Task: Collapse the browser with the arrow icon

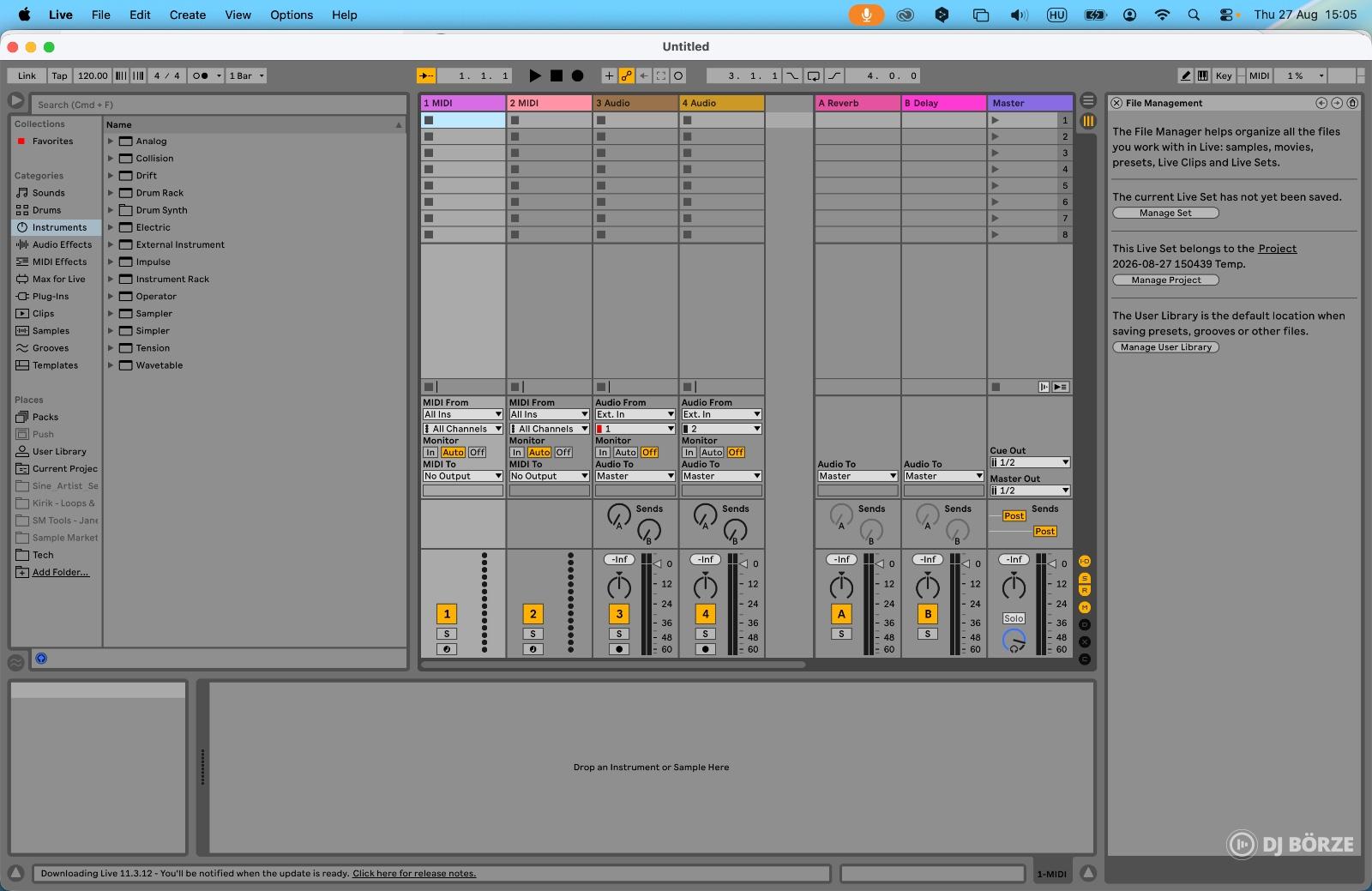Action: (x=16, y=101)
